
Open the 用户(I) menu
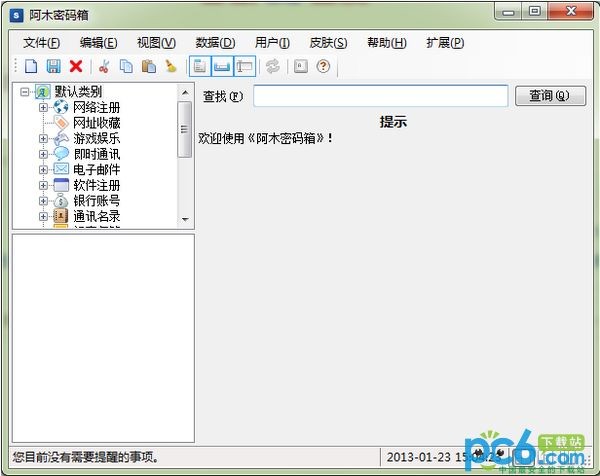[x=272, y=42]
